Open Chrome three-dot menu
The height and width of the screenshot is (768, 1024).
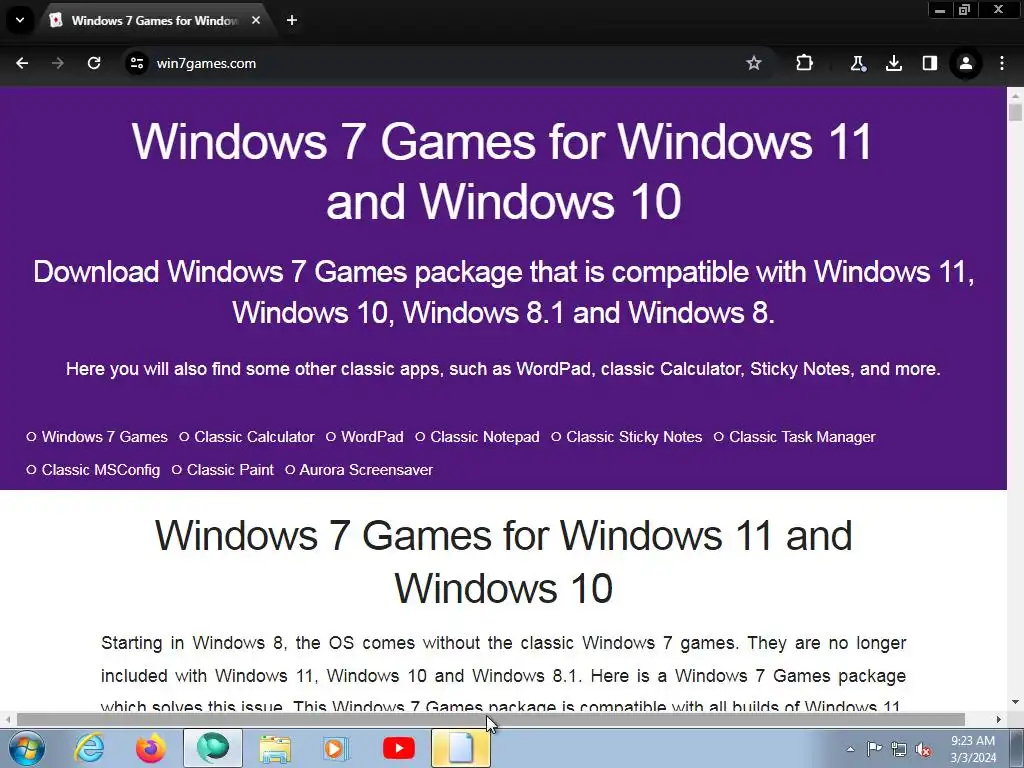click(1002, 63)
